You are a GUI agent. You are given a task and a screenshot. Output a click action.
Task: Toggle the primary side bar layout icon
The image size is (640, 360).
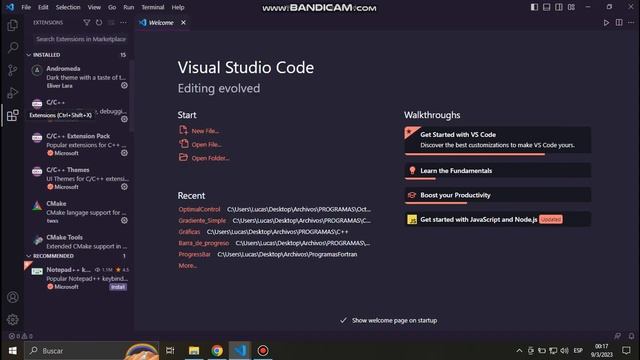pyautogui.click(x=534, y=7)
